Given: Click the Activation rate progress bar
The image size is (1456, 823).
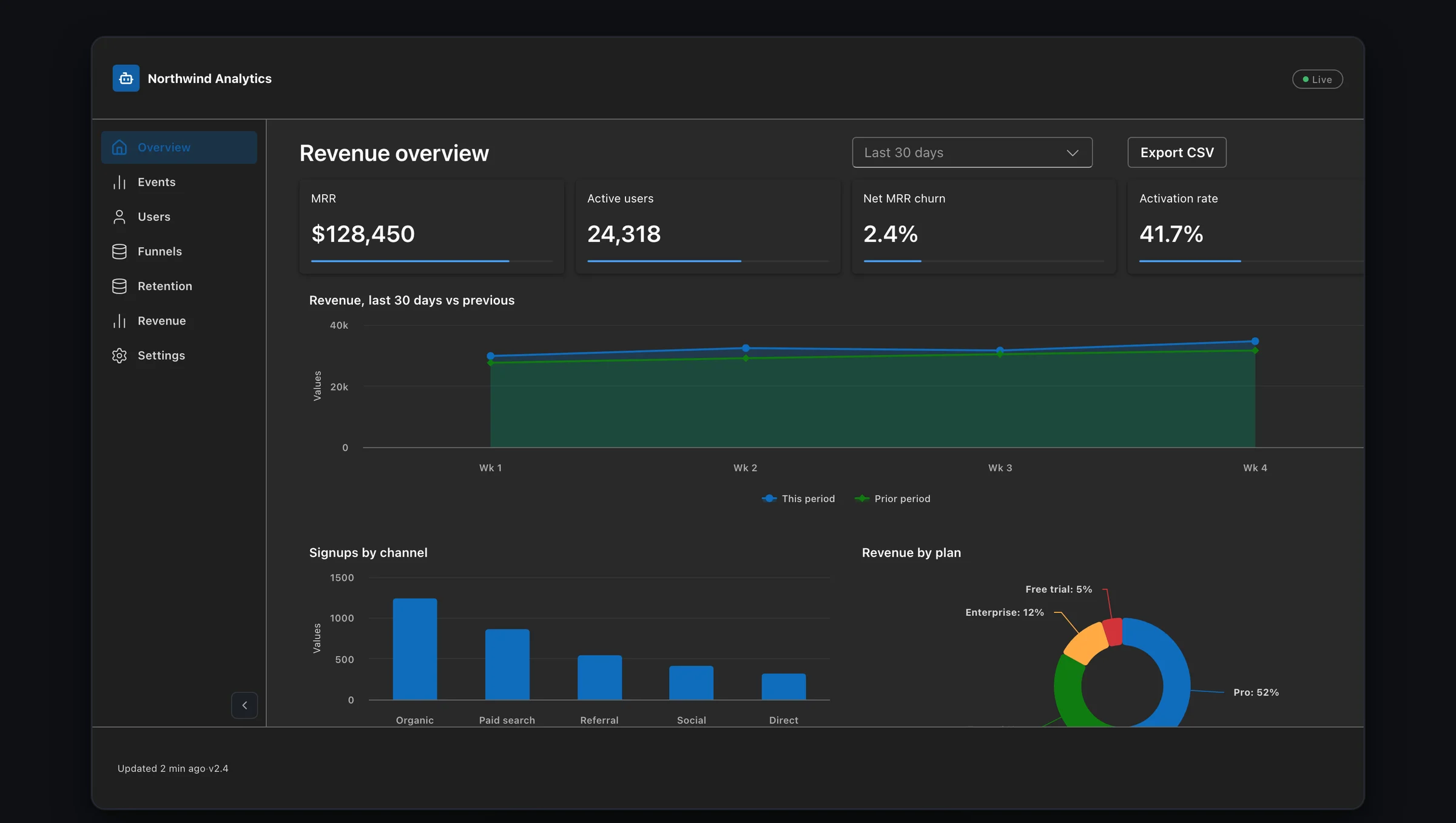Looking at the screenshot, I should pos(1252,261).
